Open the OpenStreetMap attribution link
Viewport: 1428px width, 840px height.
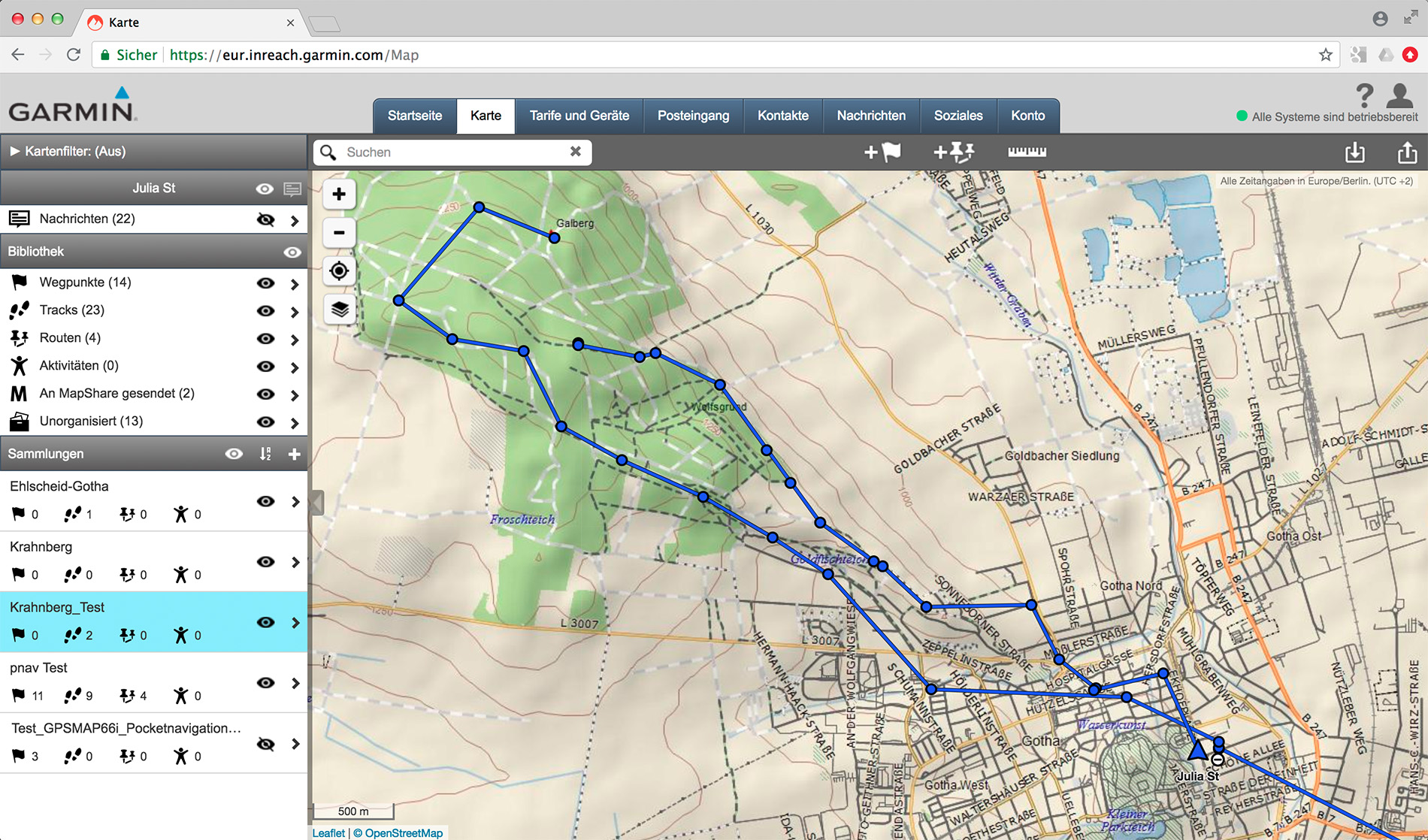[404, 832]
